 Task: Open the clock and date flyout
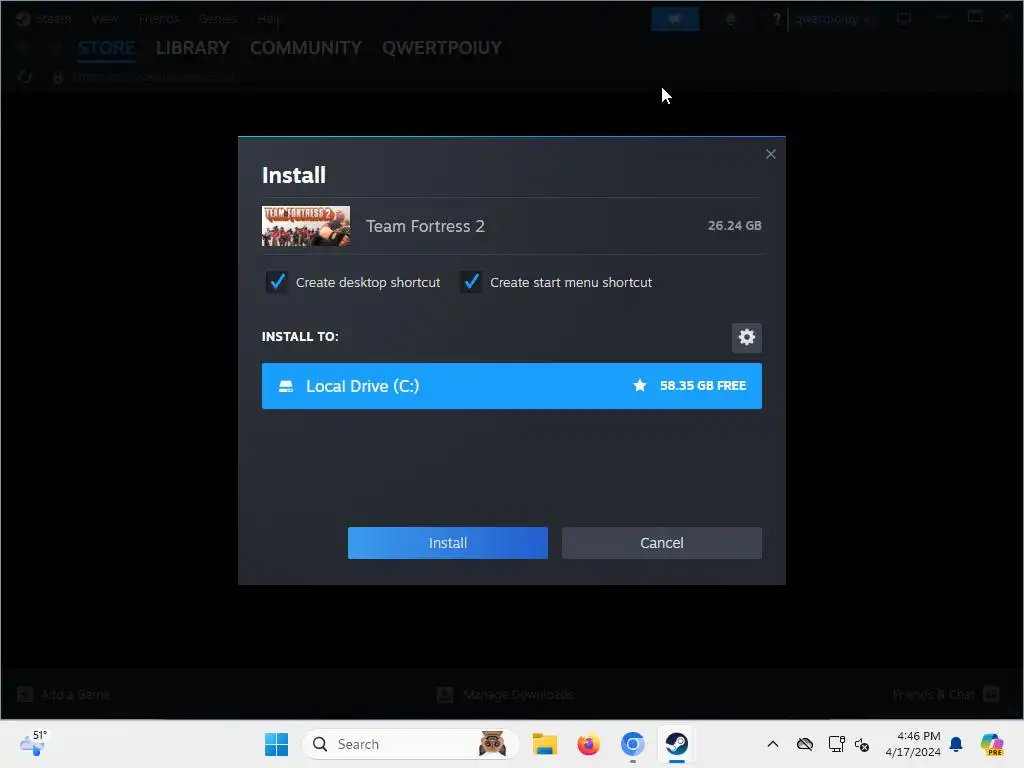click(x=913, y=744)
